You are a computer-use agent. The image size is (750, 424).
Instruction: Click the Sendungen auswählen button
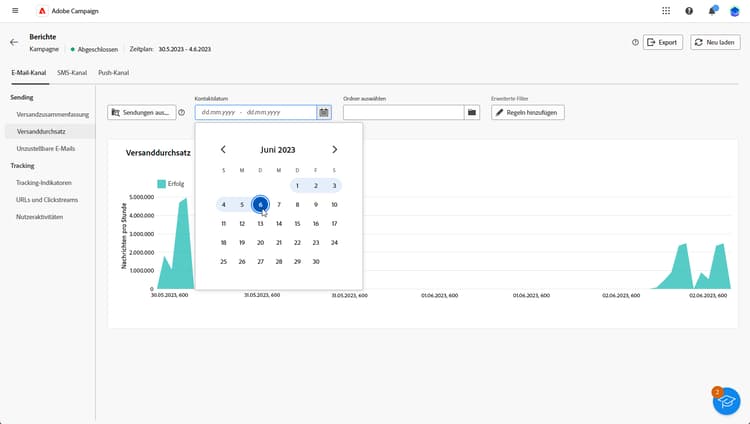(142, 112)
